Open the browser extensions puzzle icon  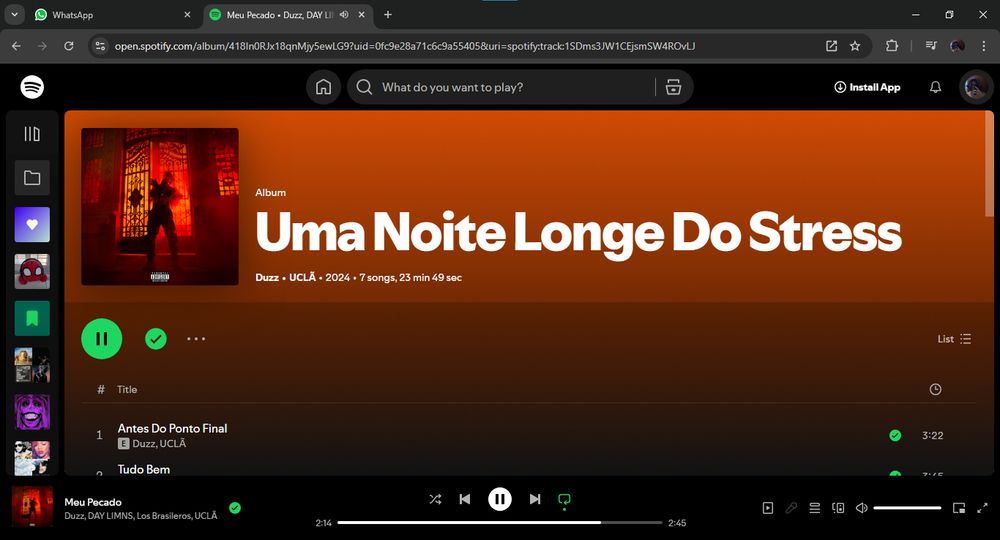coord(892,46)
